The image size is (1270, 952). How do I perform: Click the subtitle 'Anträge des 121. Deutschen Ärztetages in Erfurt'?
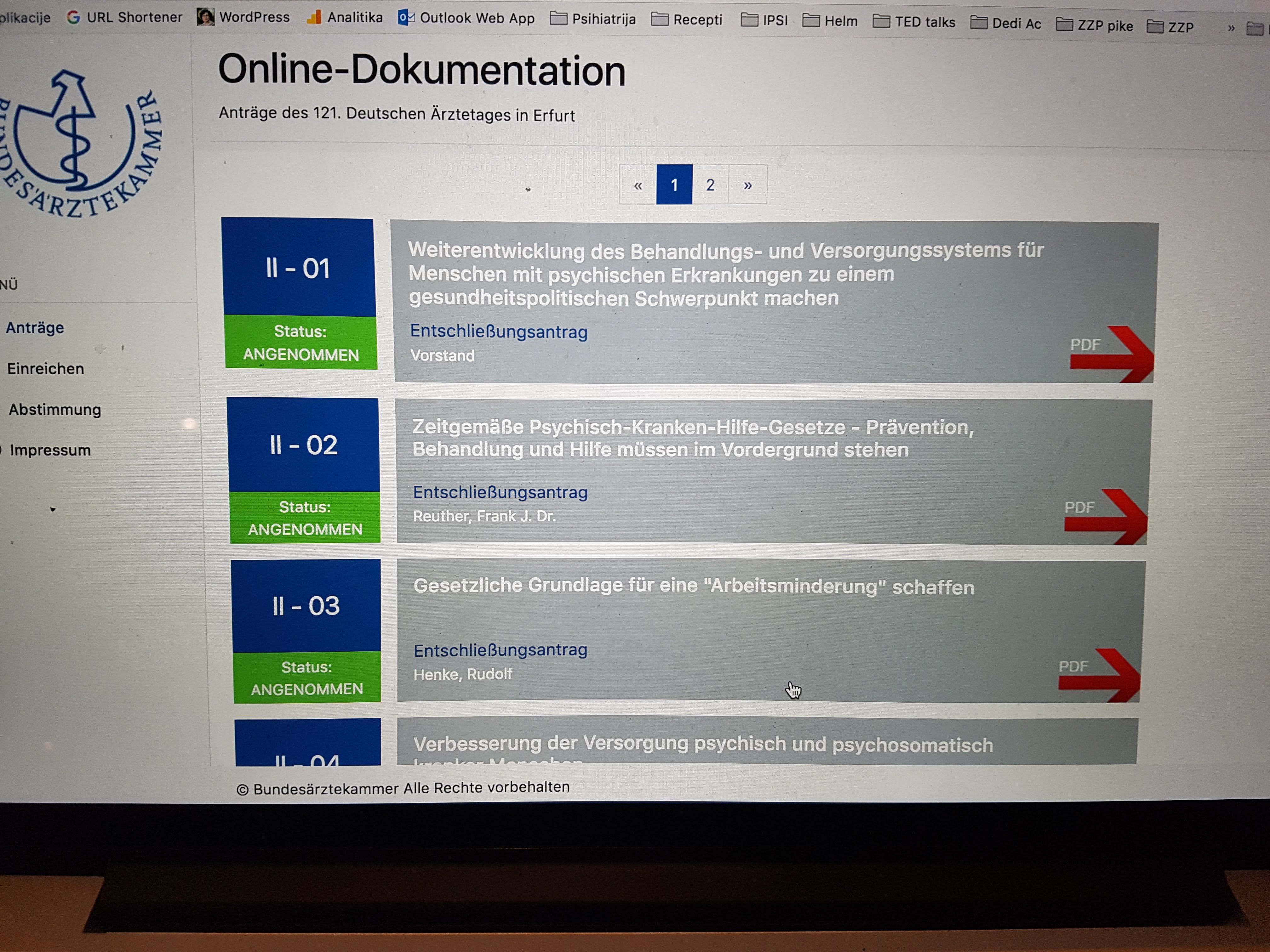(x=397, y=114)
